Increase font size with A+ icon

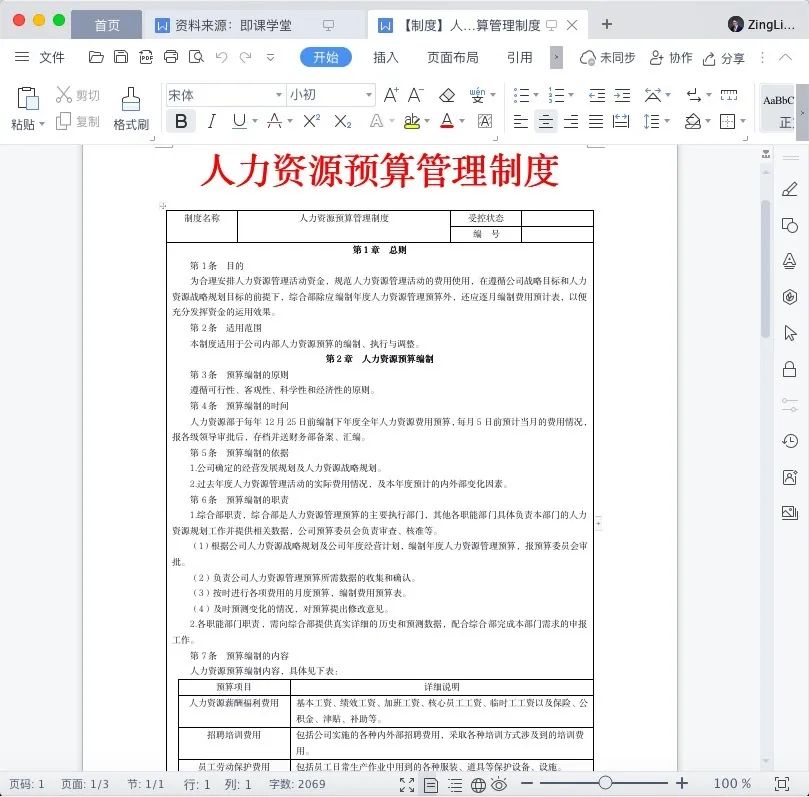391,94
